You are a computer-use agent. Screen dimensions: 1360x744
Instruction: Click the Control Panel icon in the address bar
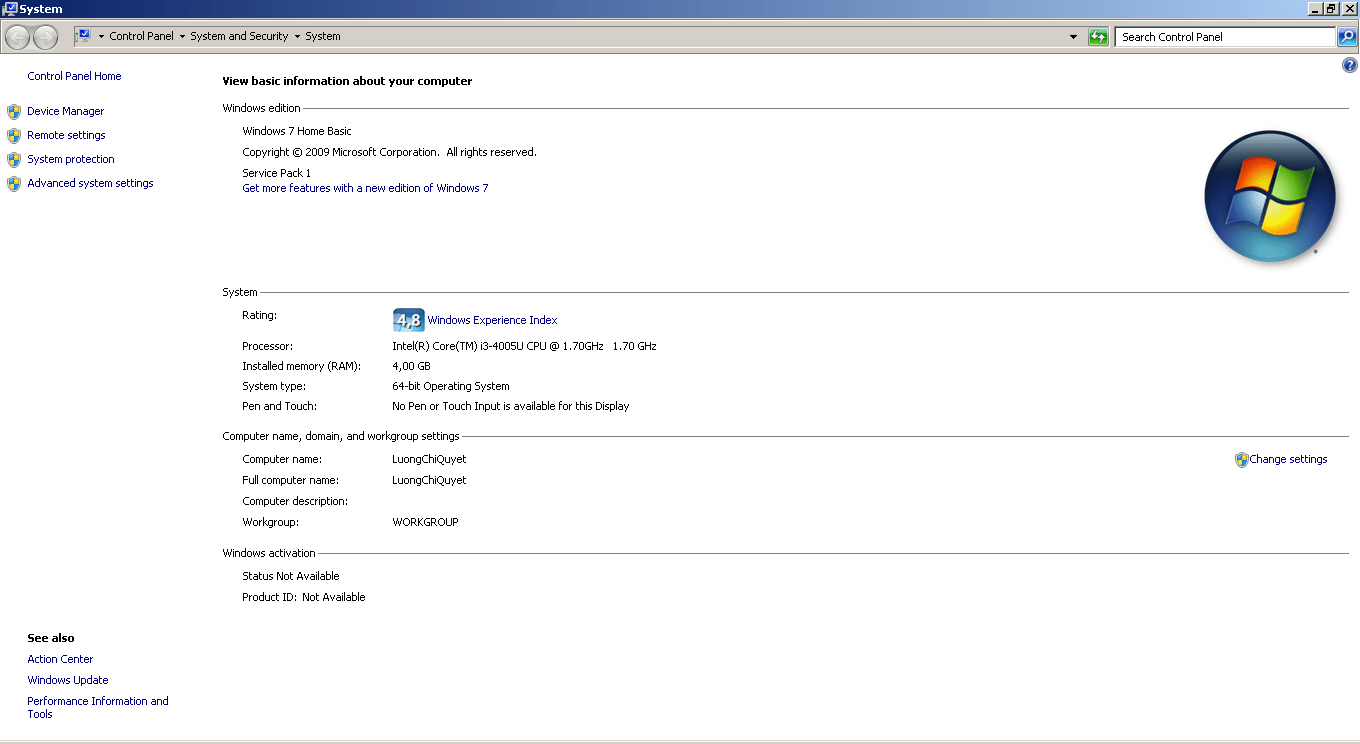83,36
